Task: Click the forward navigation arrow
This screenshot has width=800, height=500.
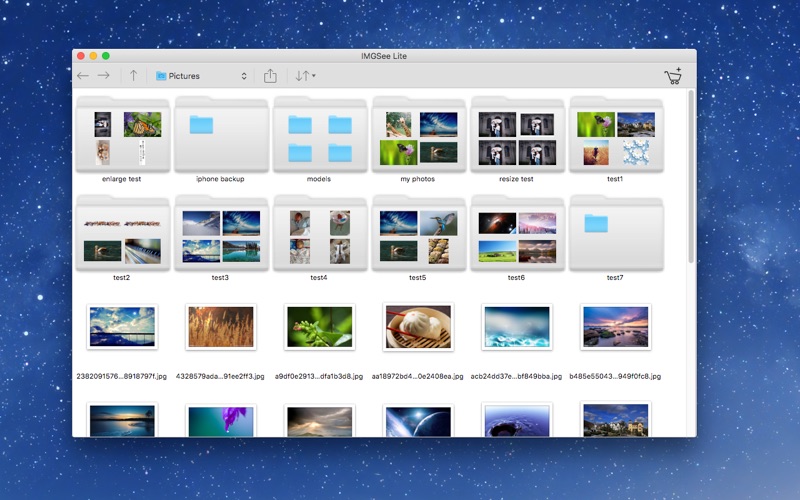Action: click(x=104, y=76)
